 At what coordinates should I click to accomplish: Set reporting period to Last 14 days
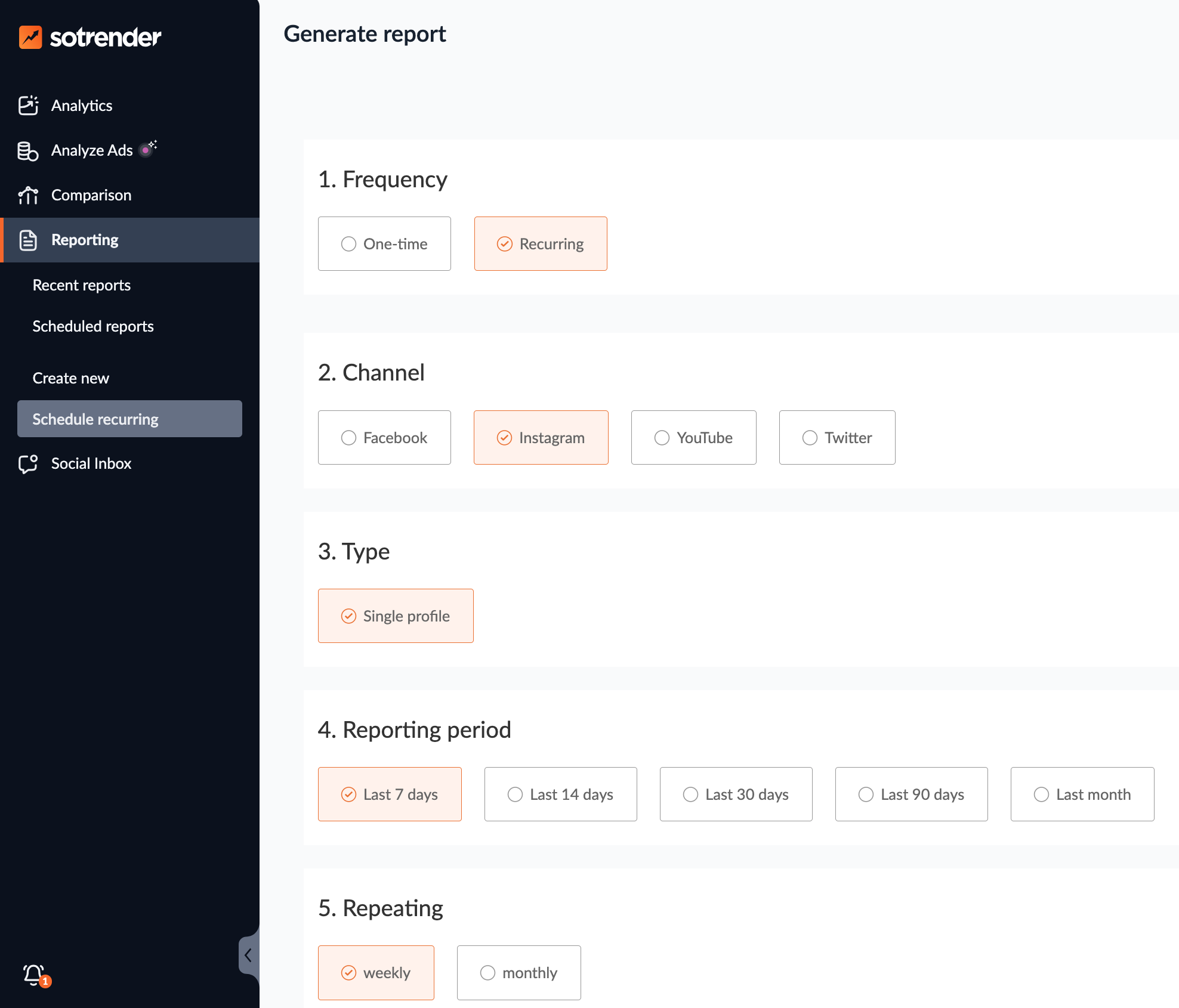tap(561, 794)
